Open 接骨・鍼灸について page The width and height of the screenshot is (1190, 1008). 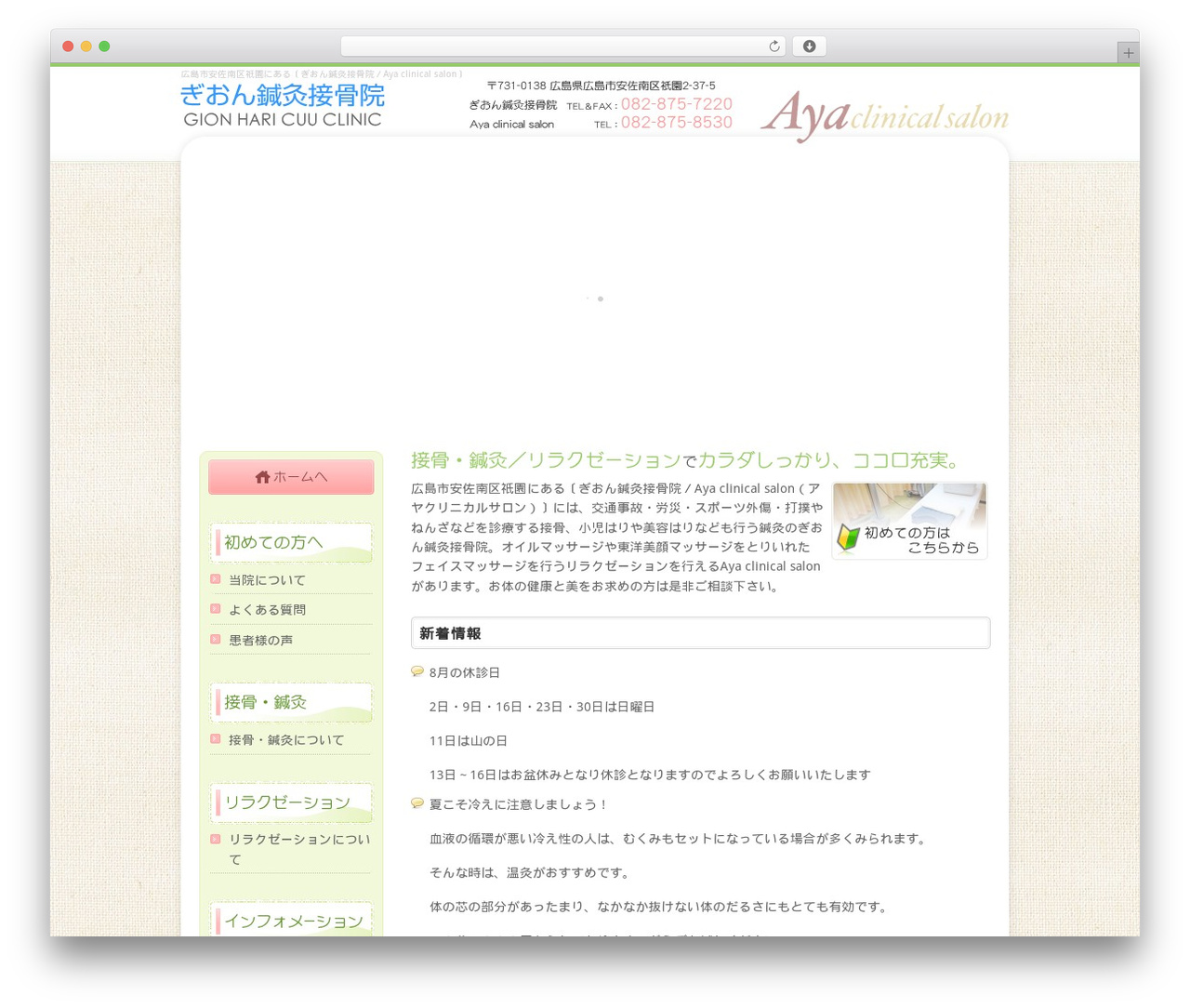click(x=286, y=740)
